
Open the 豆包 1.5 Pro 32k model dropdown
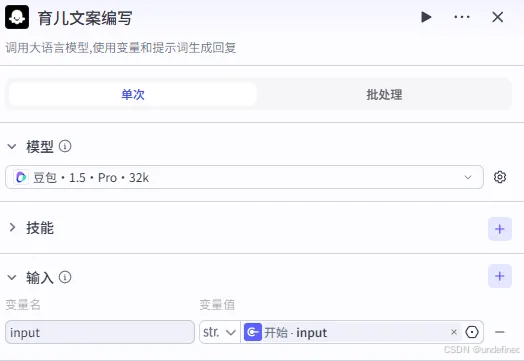click(x=244, y=177)
